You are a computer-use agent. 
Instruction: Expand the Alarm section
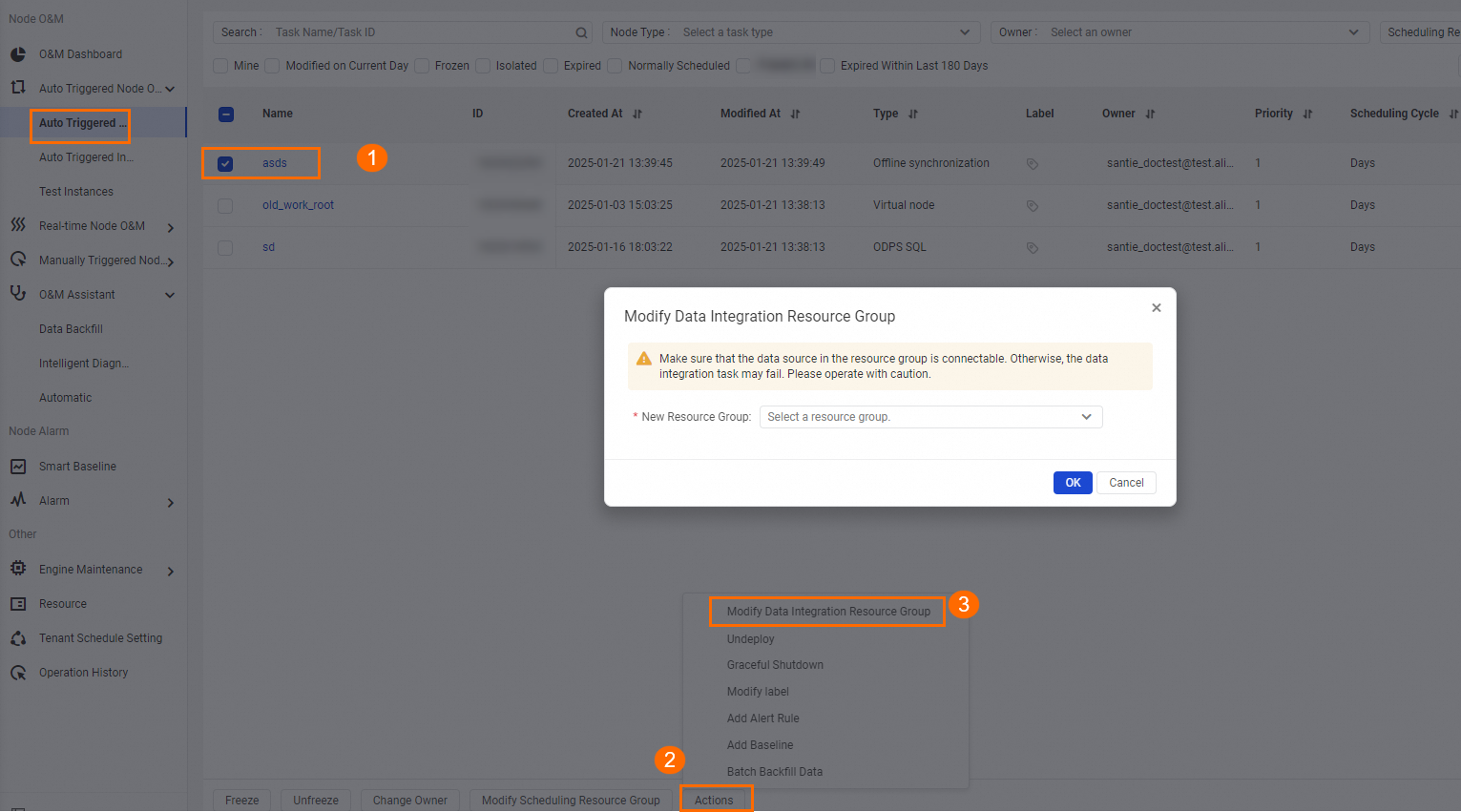point(171,502)
